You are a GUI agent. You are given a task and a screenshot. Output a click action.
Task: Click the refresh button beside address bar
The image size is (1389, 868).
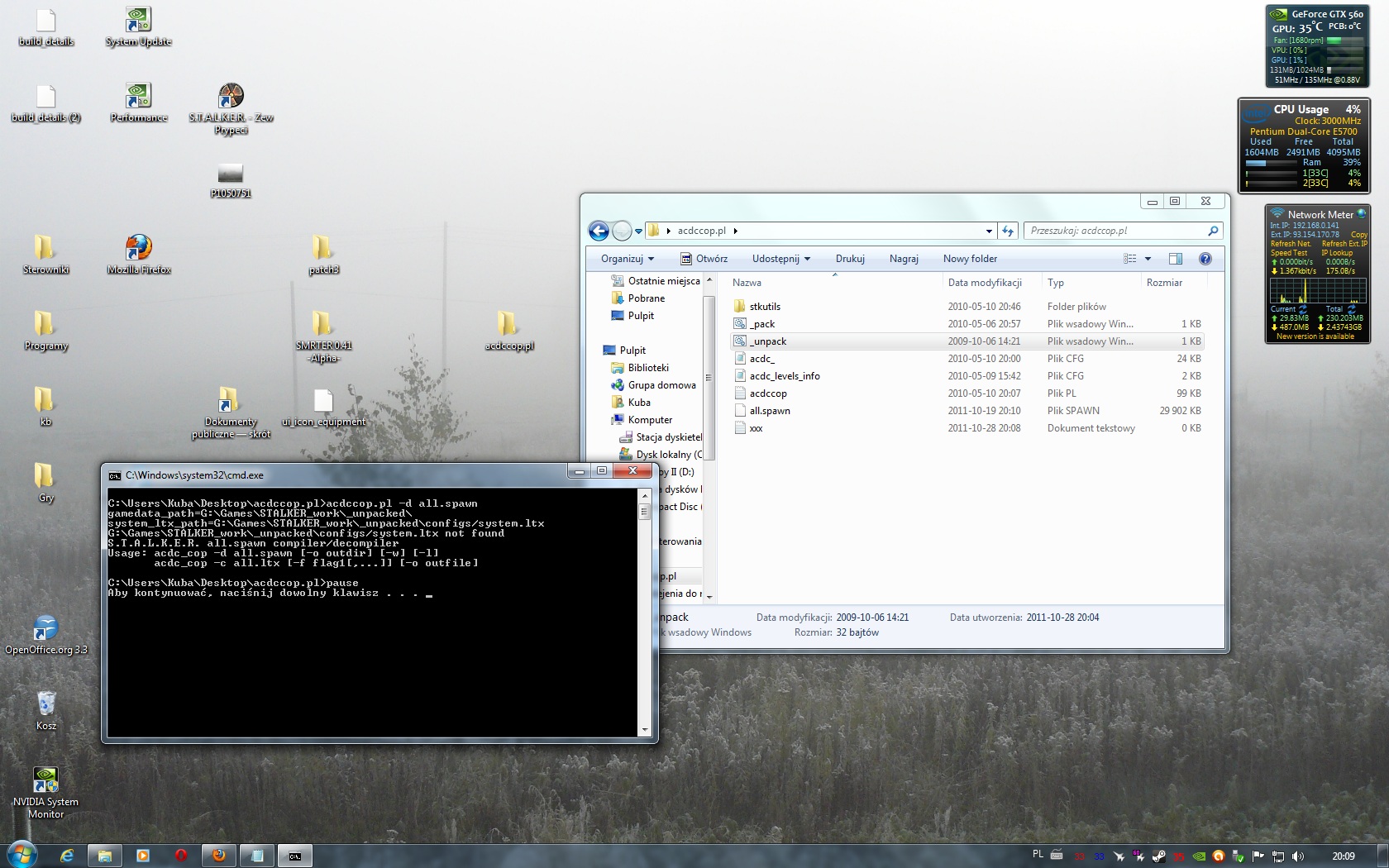[1007, 231]
